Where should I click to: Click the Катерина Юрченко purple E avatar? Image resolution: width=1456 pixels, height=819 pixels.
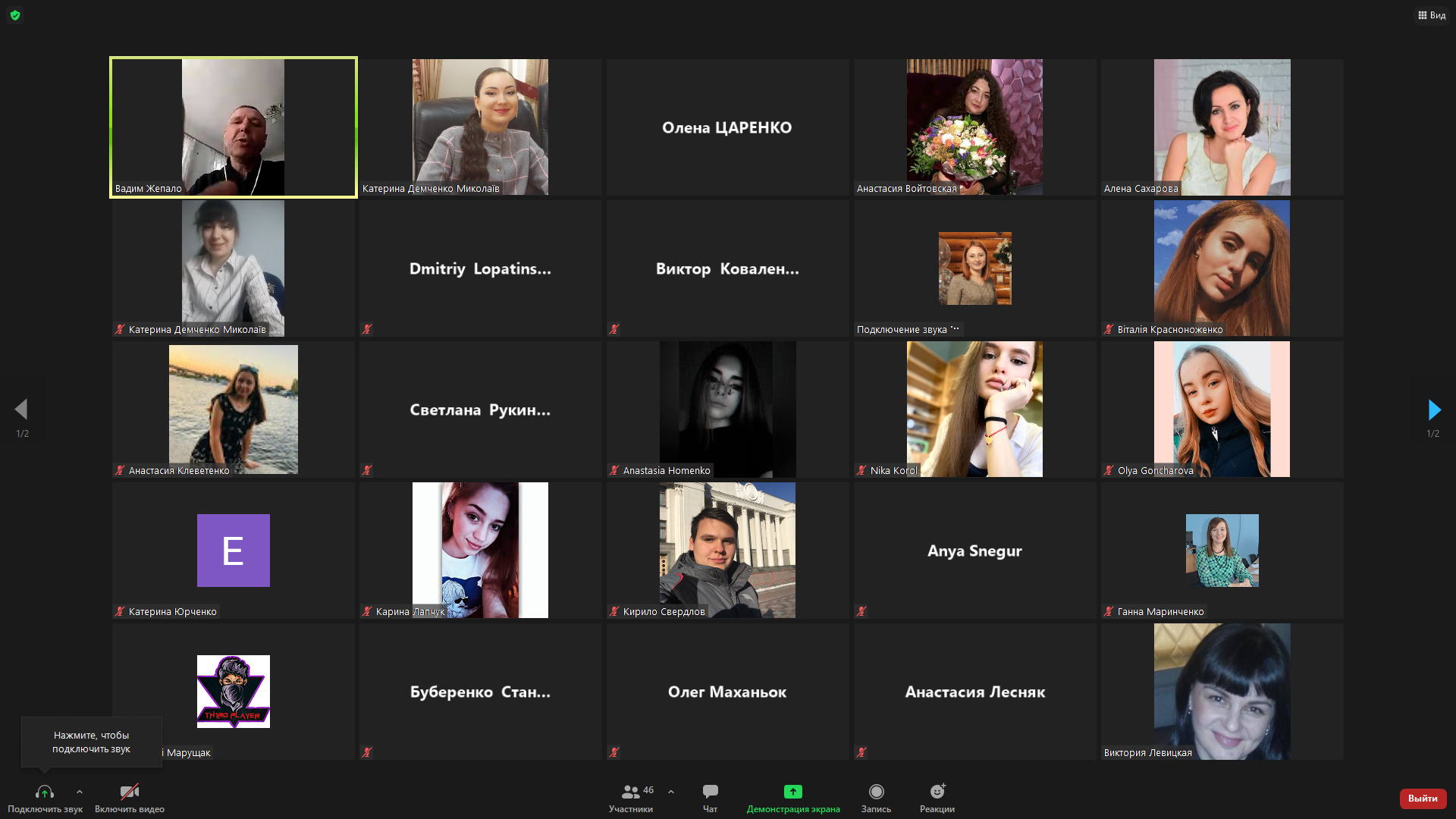pos(233,551)
